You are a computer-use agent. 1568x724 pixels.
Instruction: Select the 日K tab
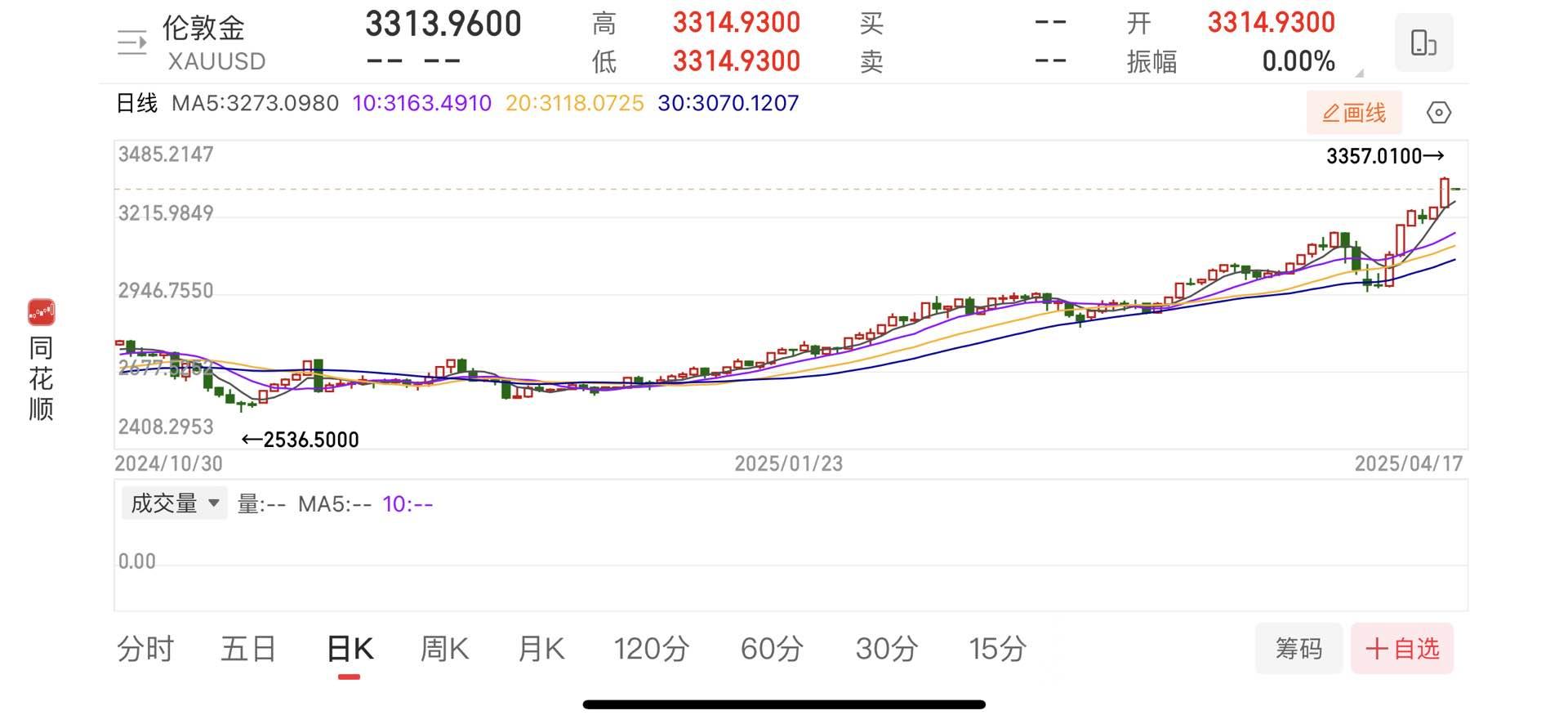point(350,649)
